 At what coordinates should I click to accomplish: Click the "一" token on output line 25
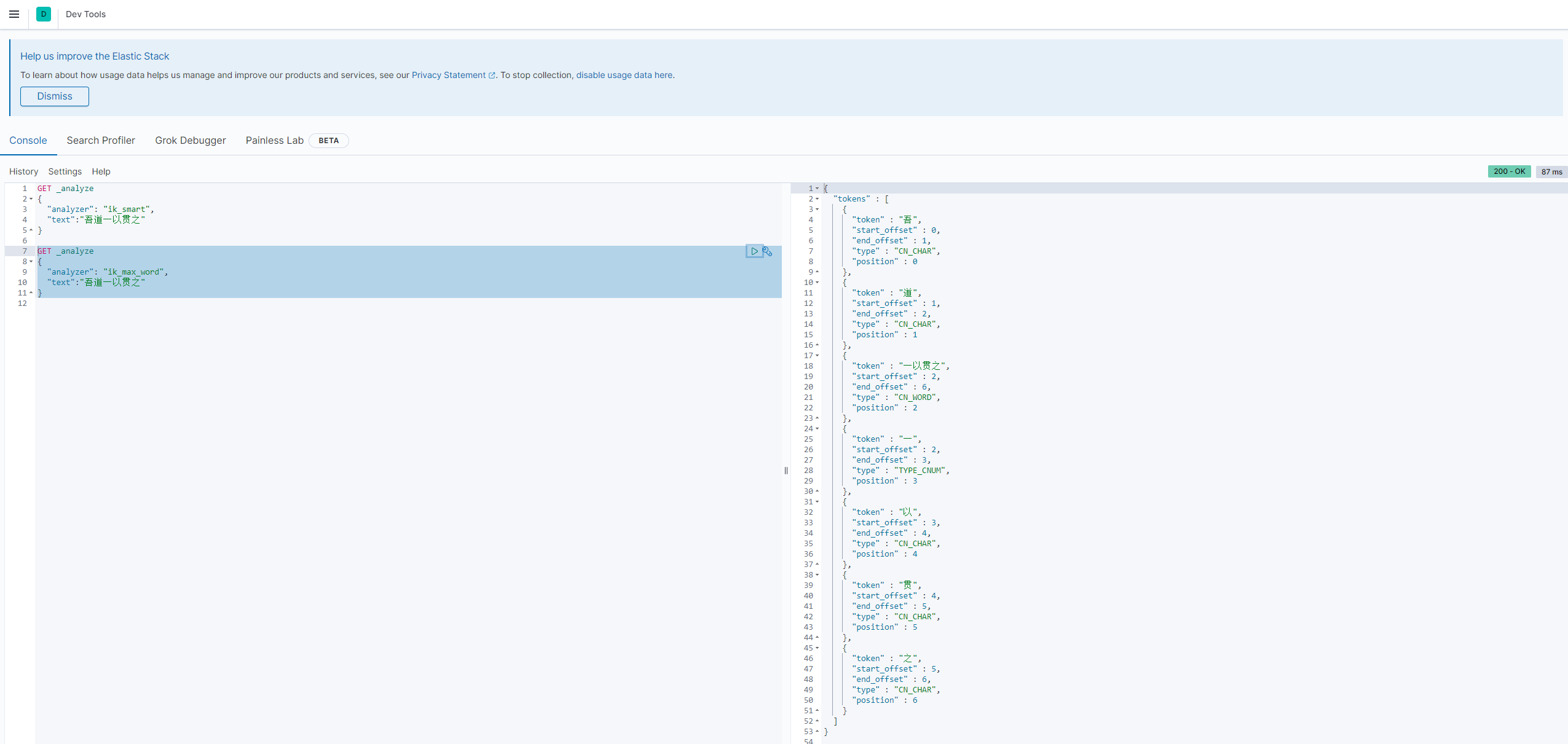tap(908, 439)
